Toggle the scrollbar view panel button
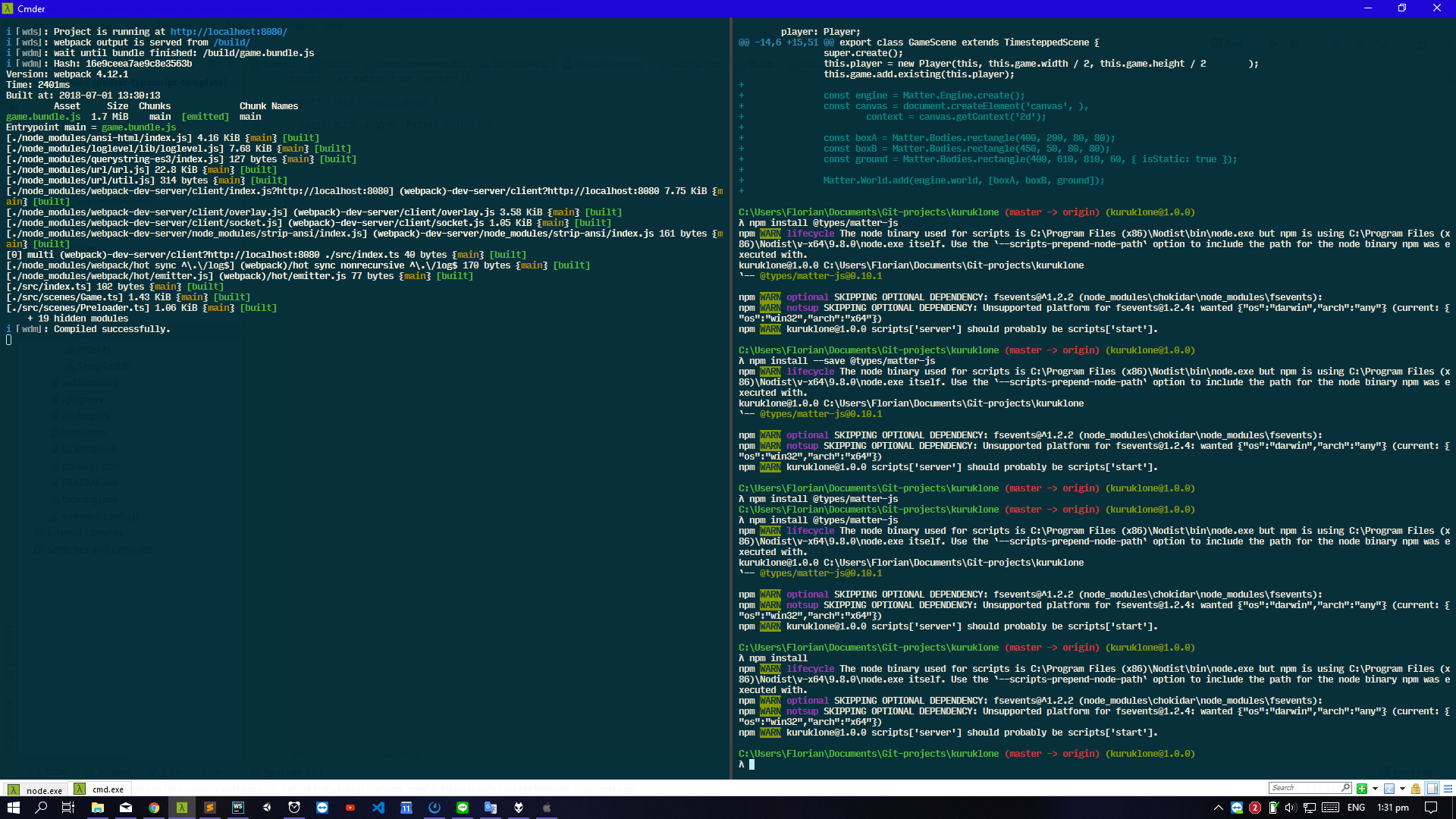The height and width of the screenshot is (819, 1456). [1432, 789]
